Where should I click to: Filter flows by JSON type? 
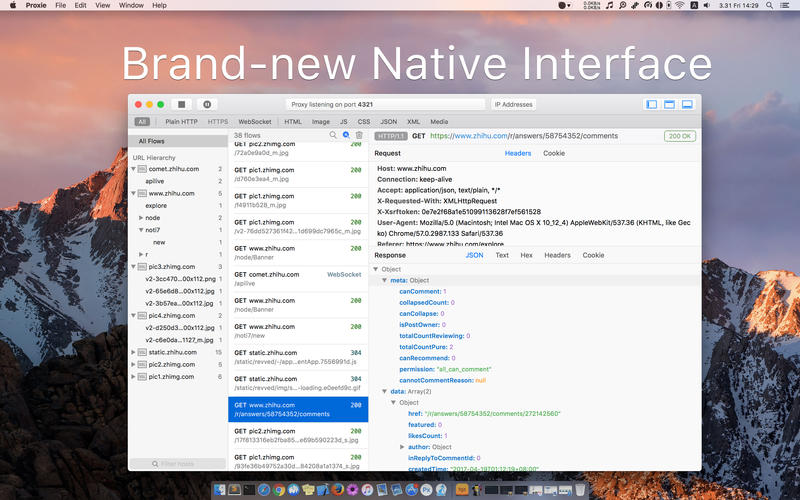pyautogui.click(x=389, y=122)
